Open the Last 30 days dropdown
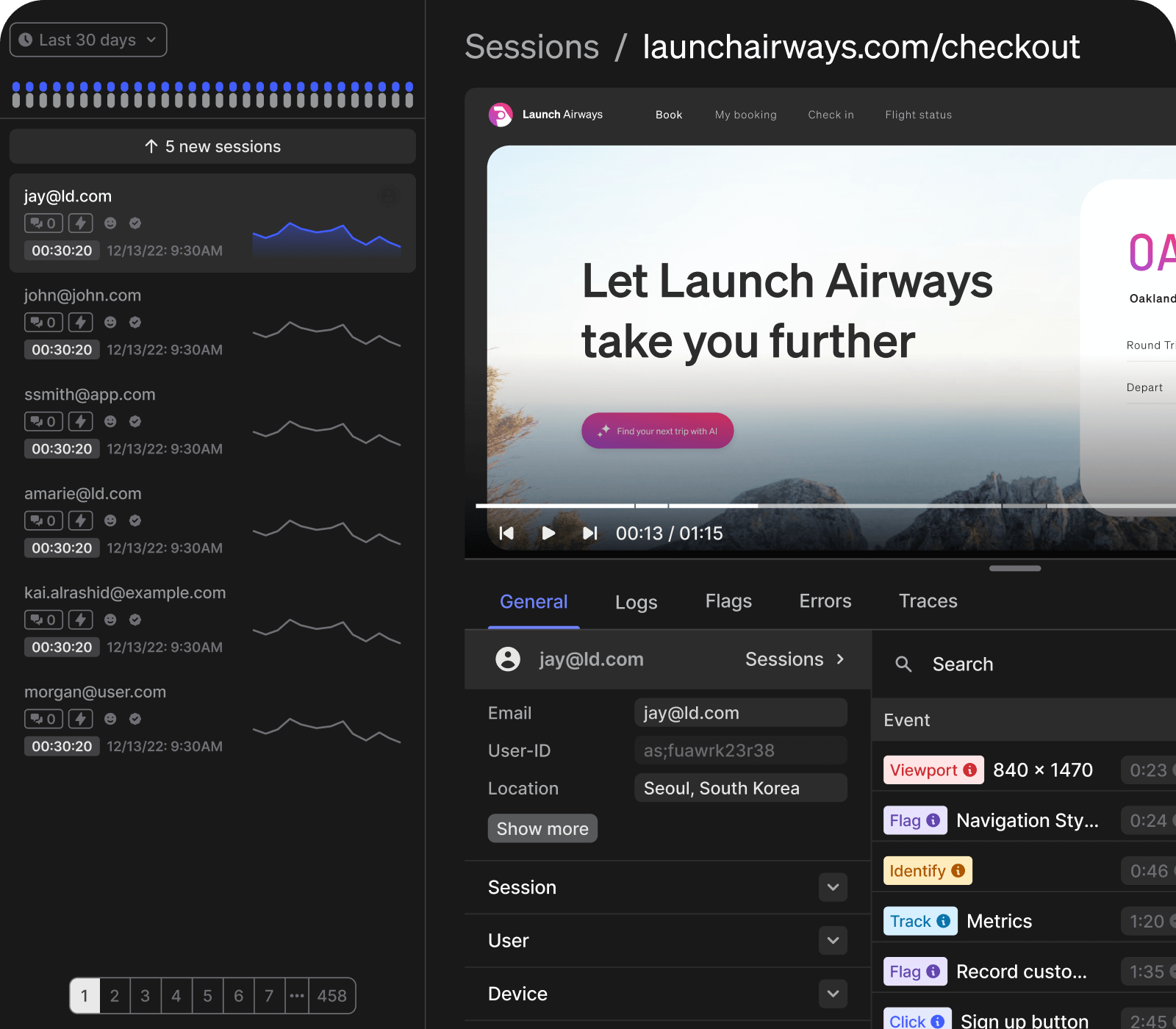The height and width of the screenshot is (1029, 1176). 88,40
